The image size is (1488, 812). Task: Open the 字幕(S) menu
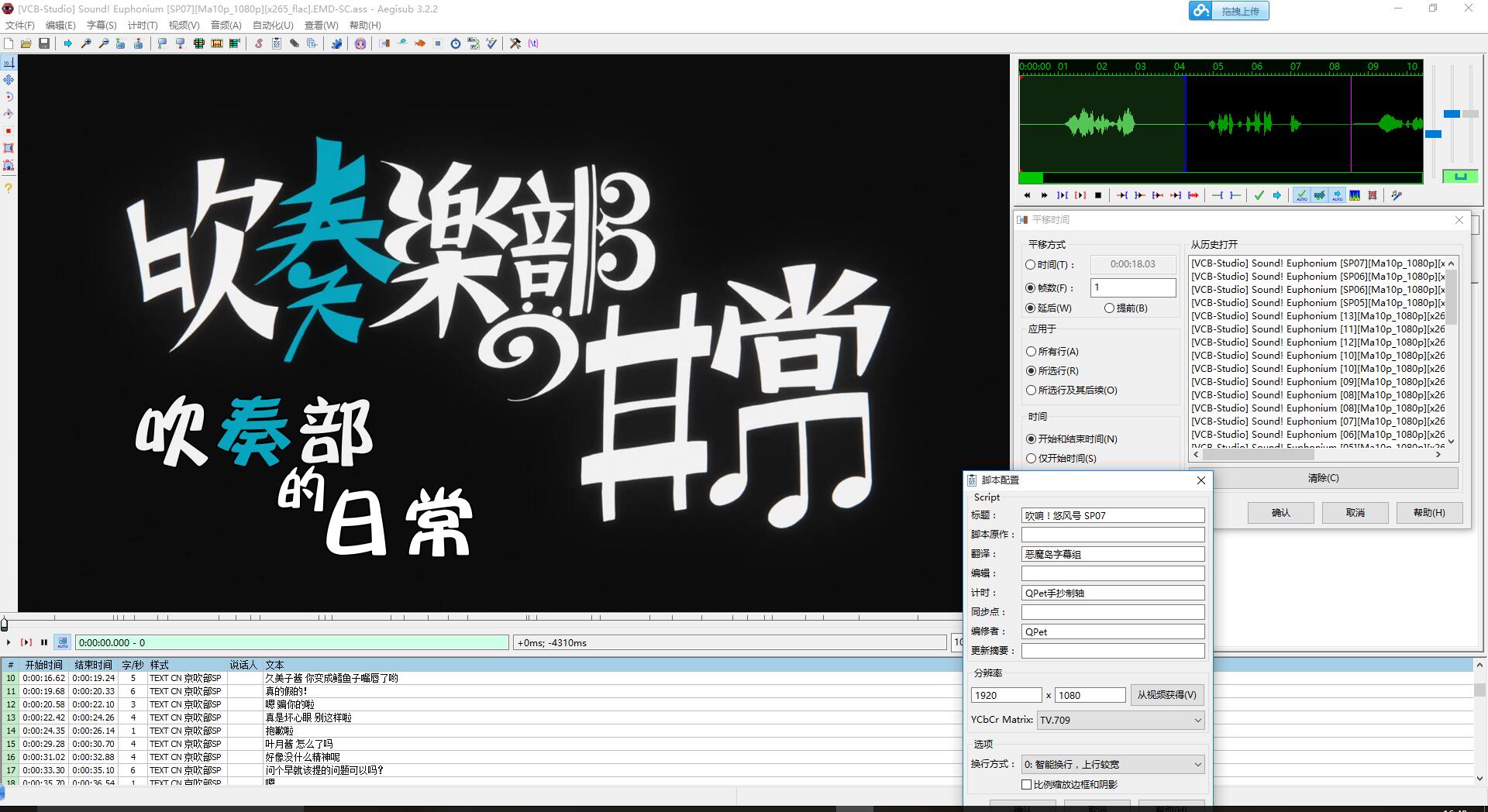coord(102,25)
